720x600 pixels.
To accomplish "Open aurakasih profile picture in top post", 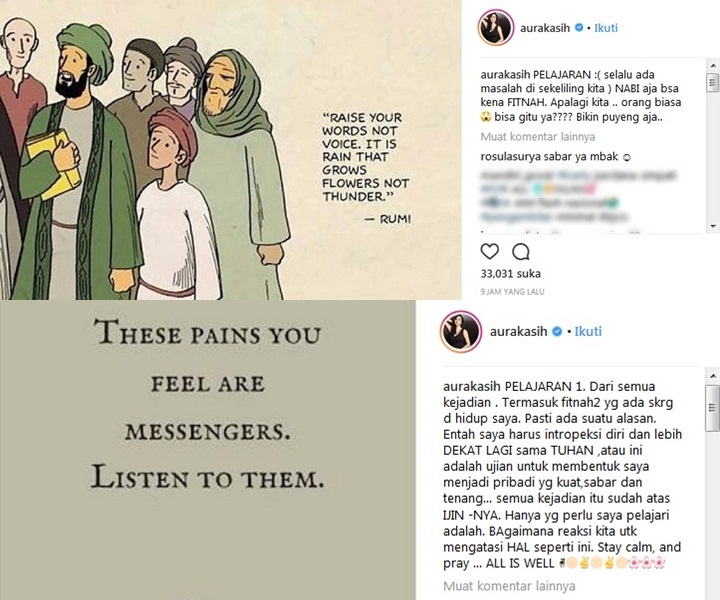I will click(496, 28).
